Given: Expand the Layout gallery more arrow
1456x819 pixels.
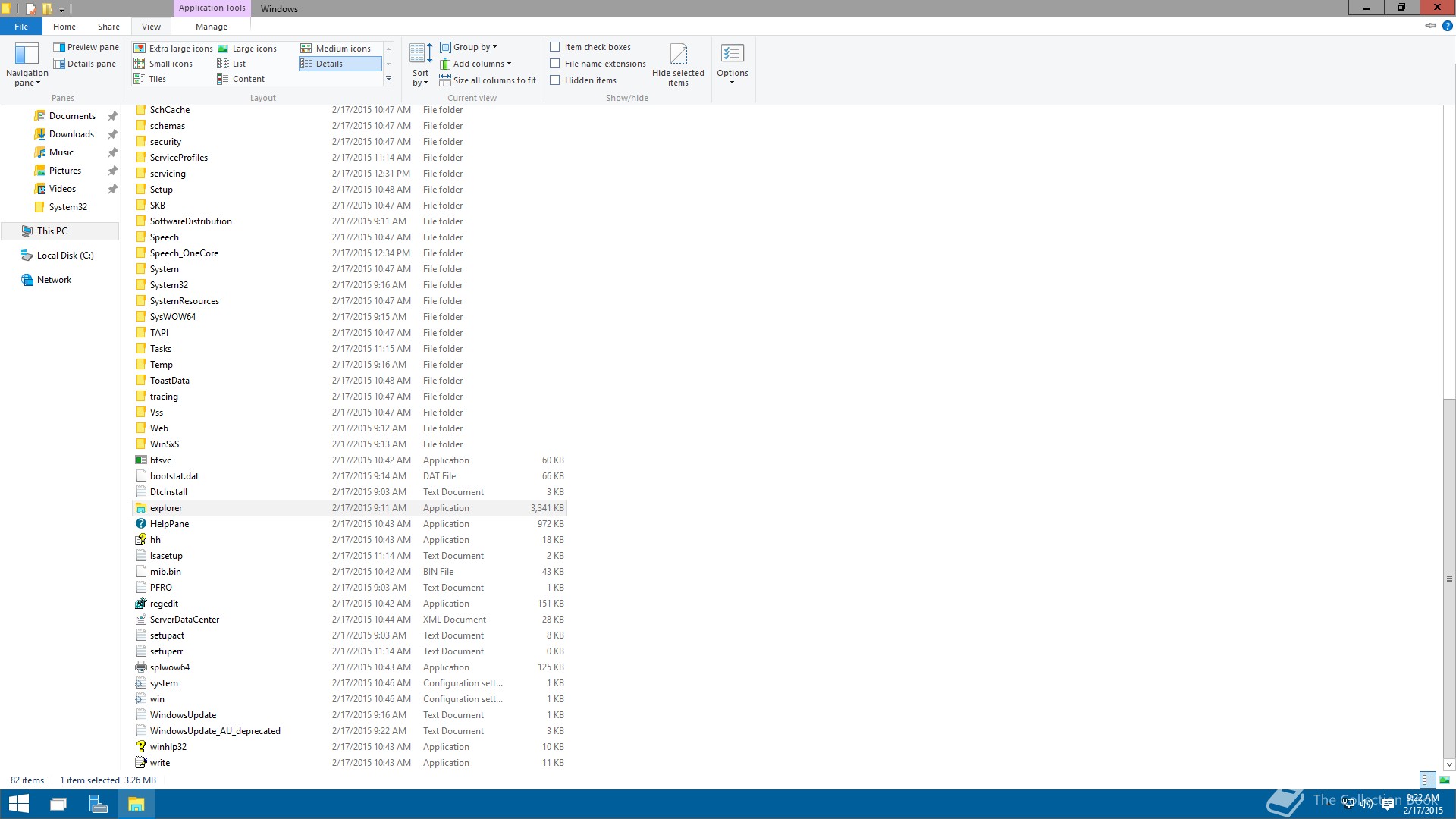Looking at the screenshot, I should click(x=388, y=79).
